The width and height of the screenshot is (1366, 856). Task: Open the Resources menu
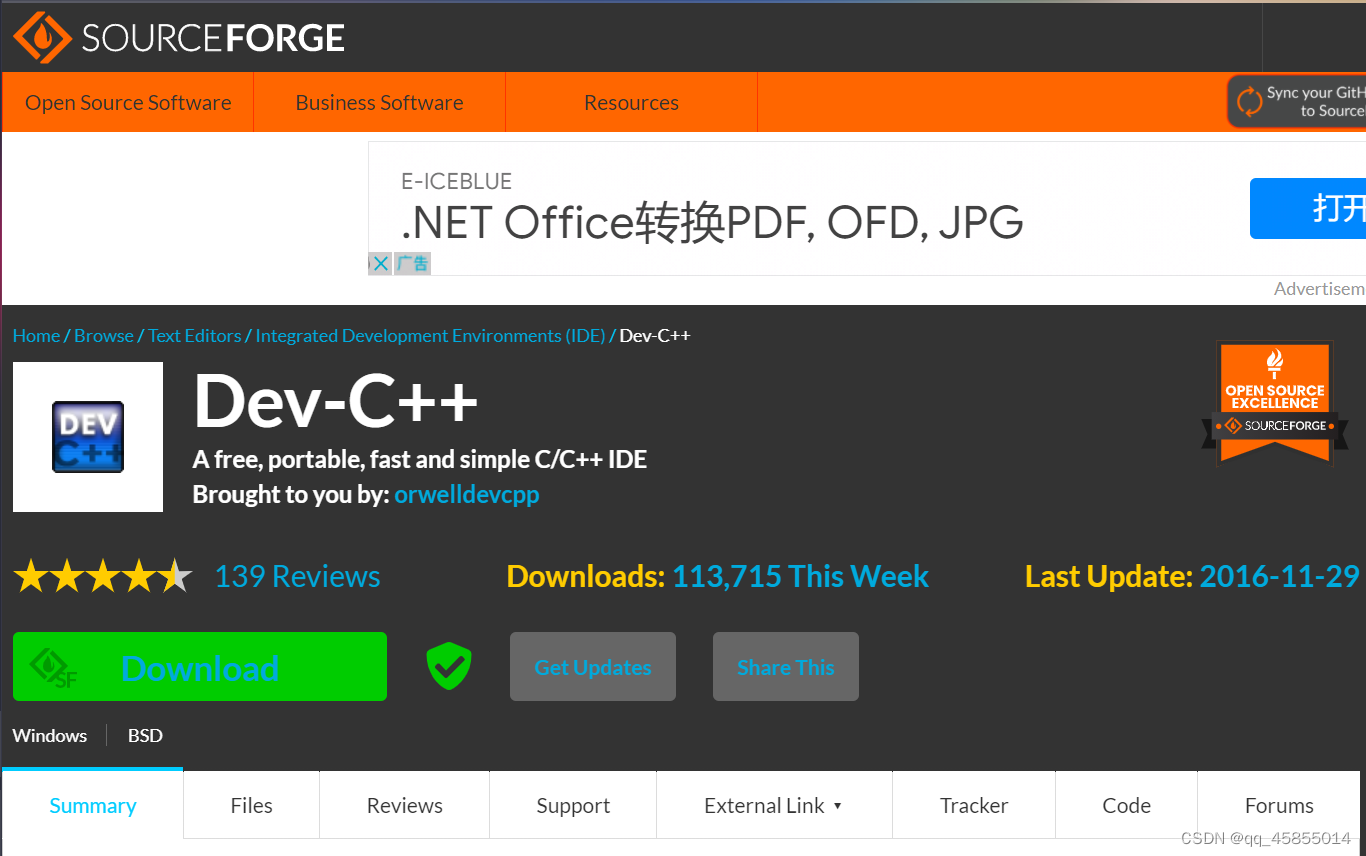[x=631, y=101]
